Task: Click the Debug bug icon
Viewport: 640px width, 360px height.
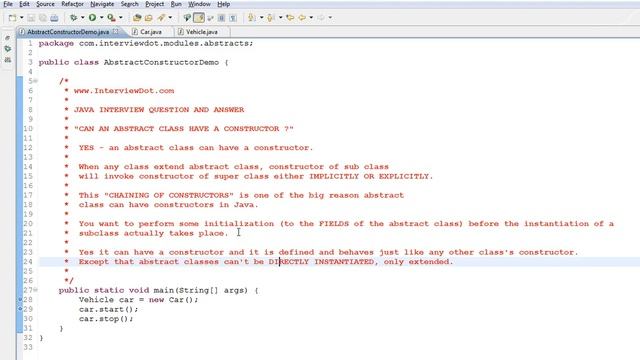Action: pos(73,18)
